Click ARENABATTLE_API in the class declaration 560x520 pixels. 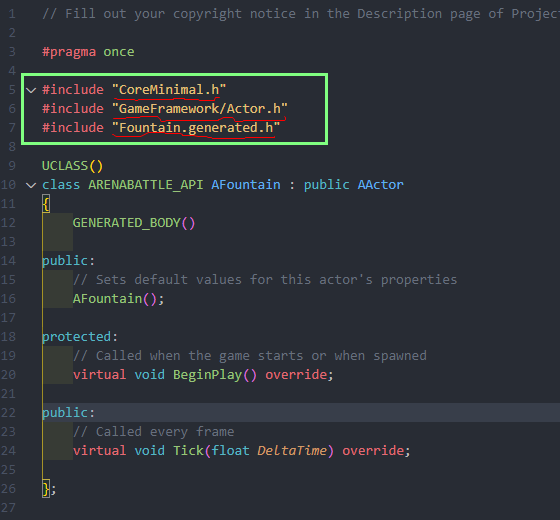pyautogui.click(x=146, y=185)
